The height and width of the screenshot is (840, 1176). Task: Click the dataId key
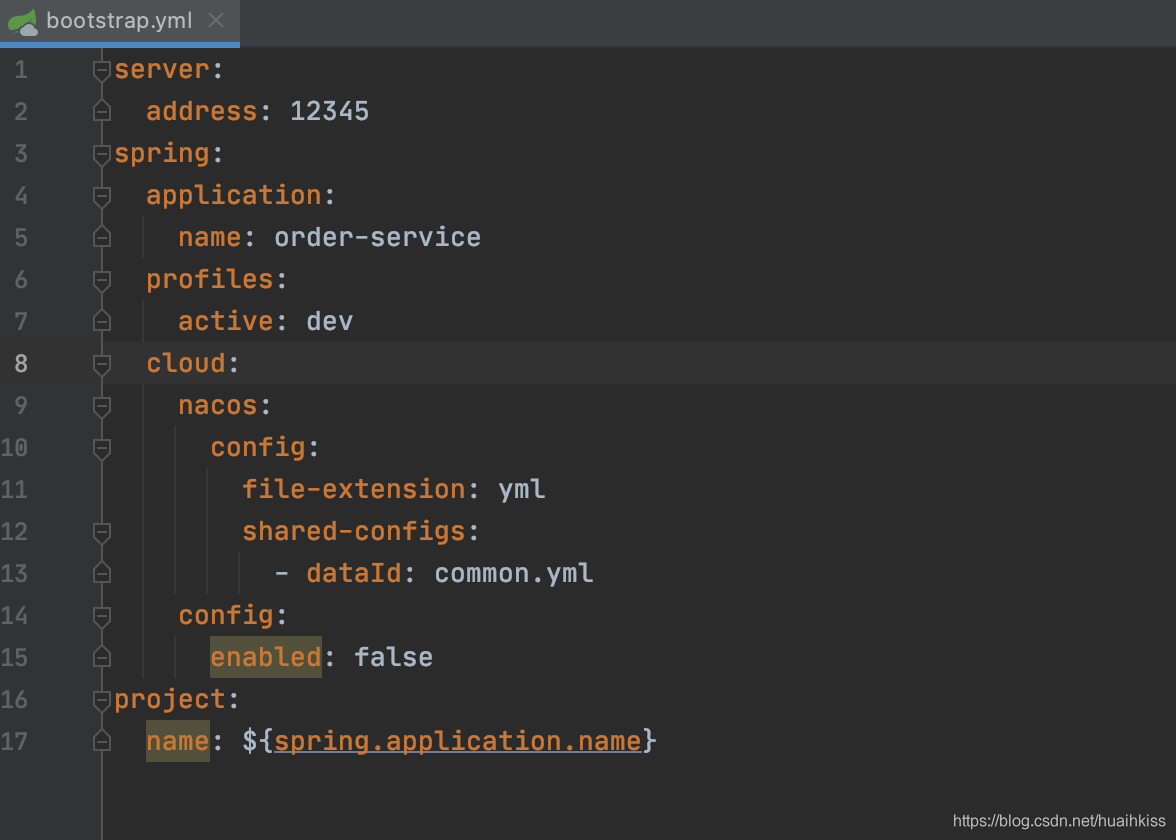pyautogui.click(x=354, y=574)
